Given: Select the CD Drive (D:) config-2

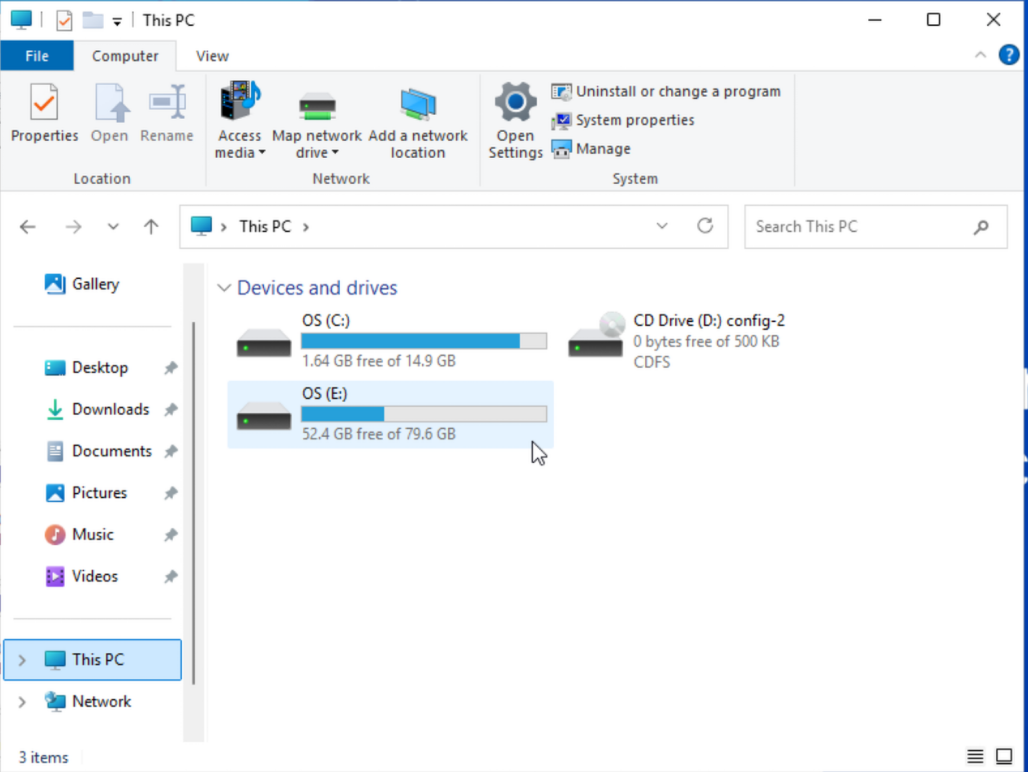Looking at the screenshot, I should [700, 340].
